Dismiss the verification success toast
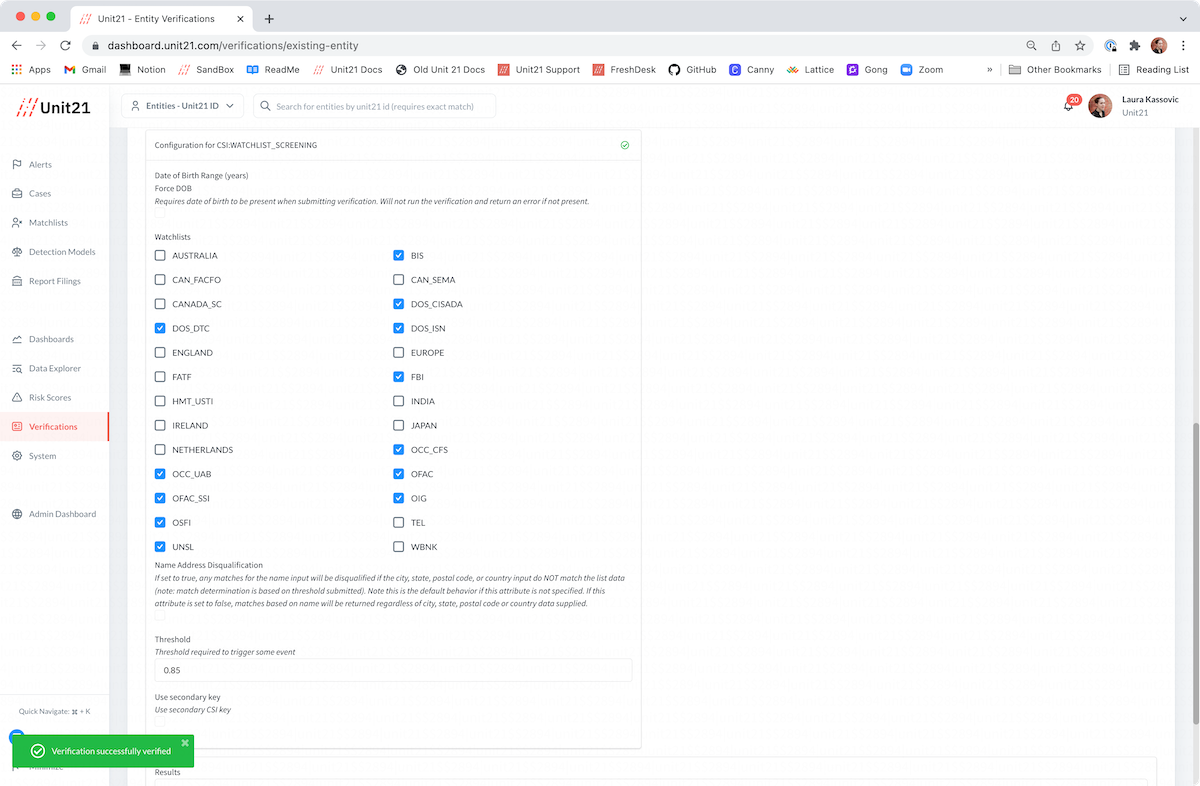This screenshot has height=786, width=1200. point(185,743)
